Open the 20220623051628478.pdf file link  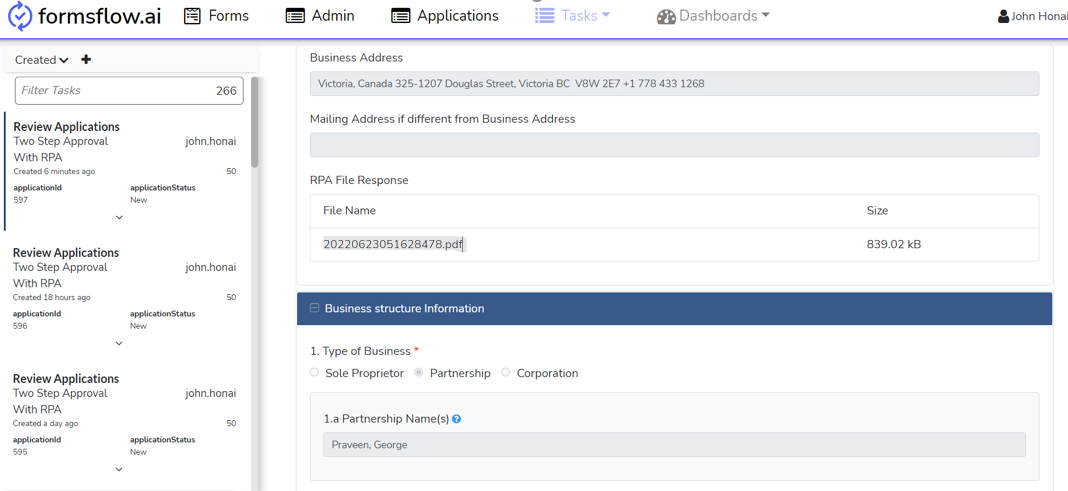click(392, 244)
